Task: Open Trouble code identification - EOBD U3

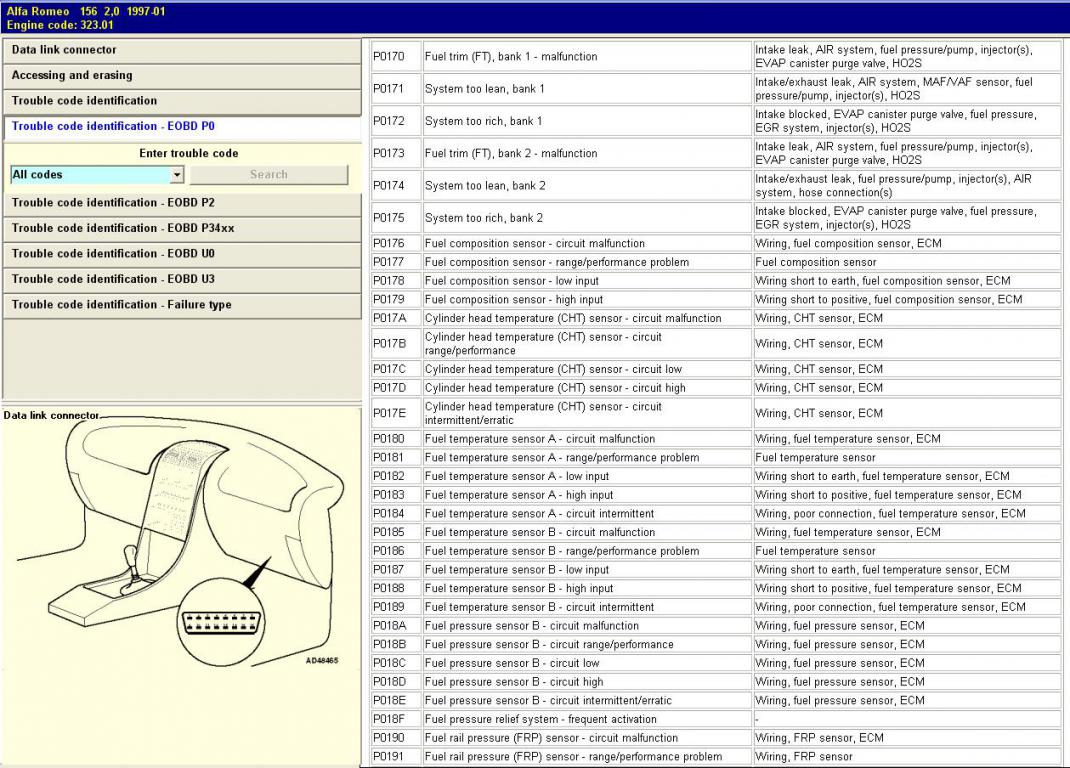Action: pos(181,280)
